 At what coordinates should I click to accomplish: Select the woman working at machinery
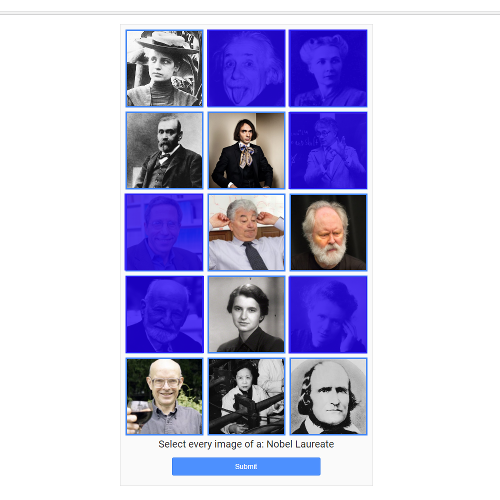click(246, 396)
